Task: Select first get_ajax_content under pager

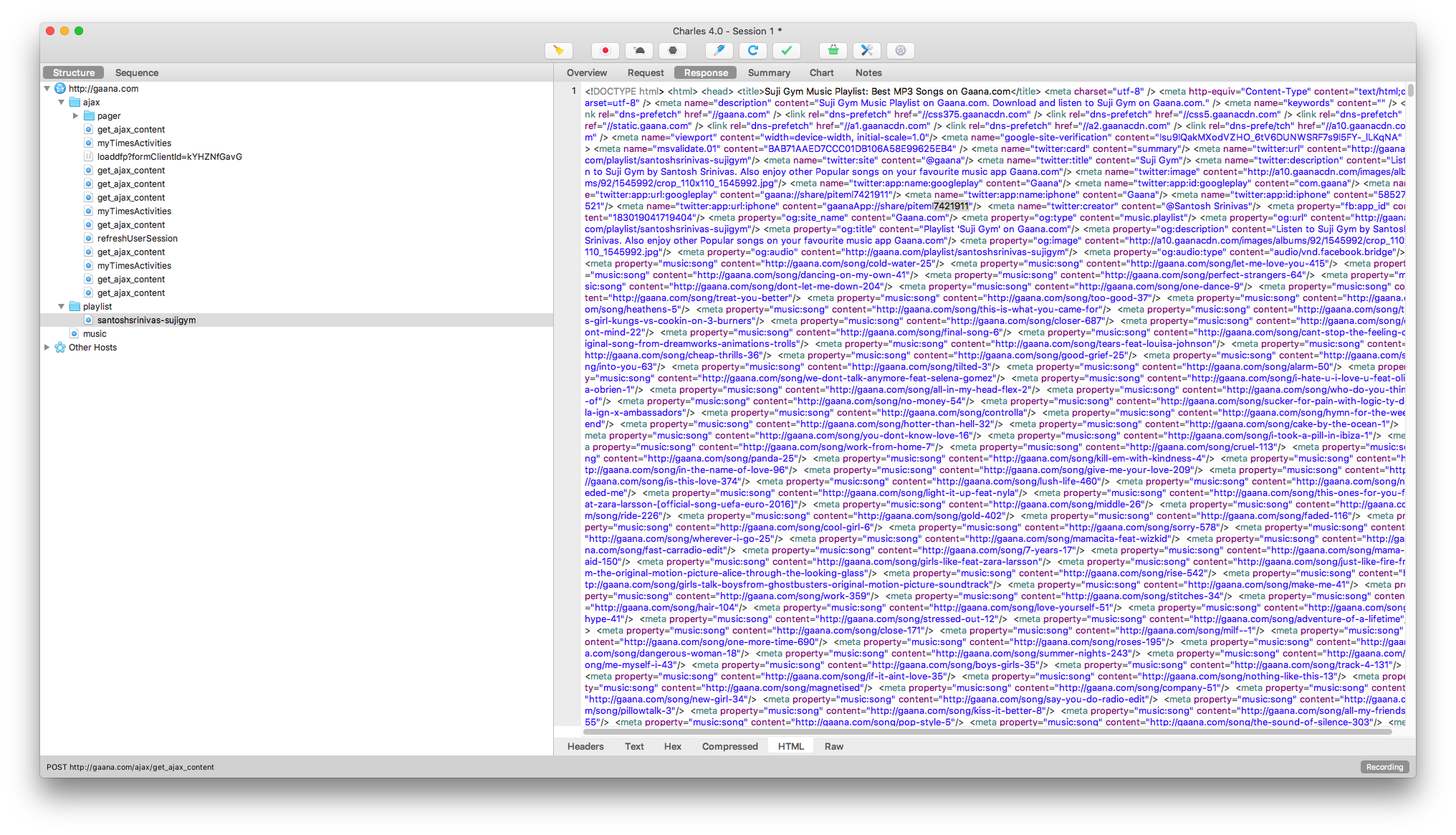Action: (x=131, y=130)
